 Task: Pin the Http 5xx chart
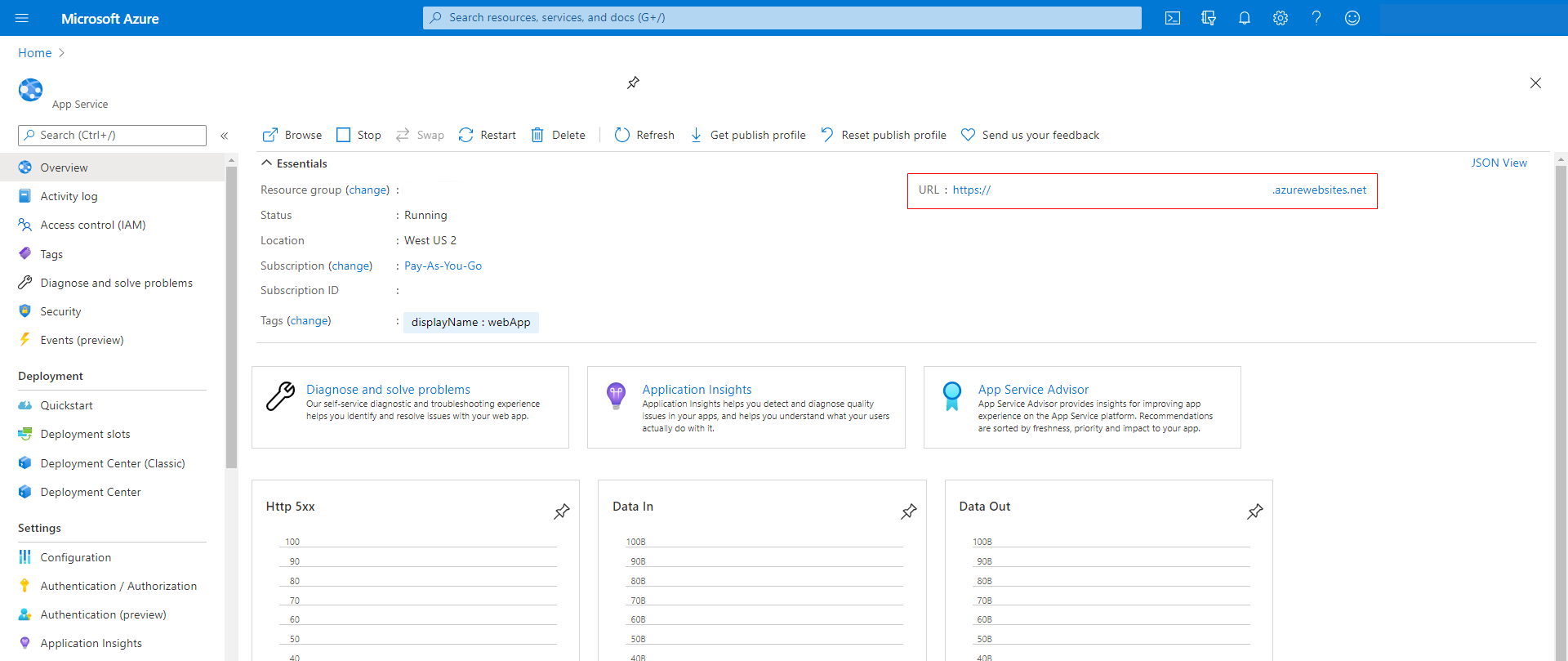pos(562,511)
